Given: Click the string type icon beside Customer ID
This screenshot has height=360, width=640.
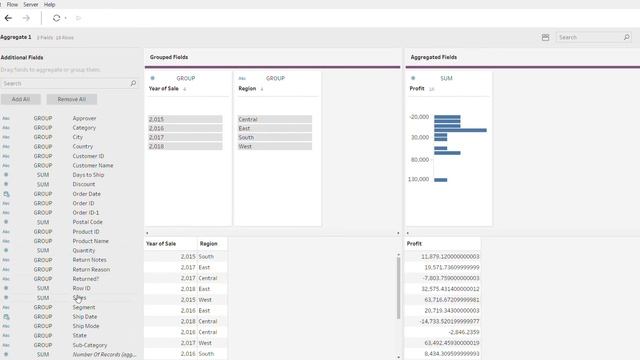Looking at the screenshot, I should point(6,156).
